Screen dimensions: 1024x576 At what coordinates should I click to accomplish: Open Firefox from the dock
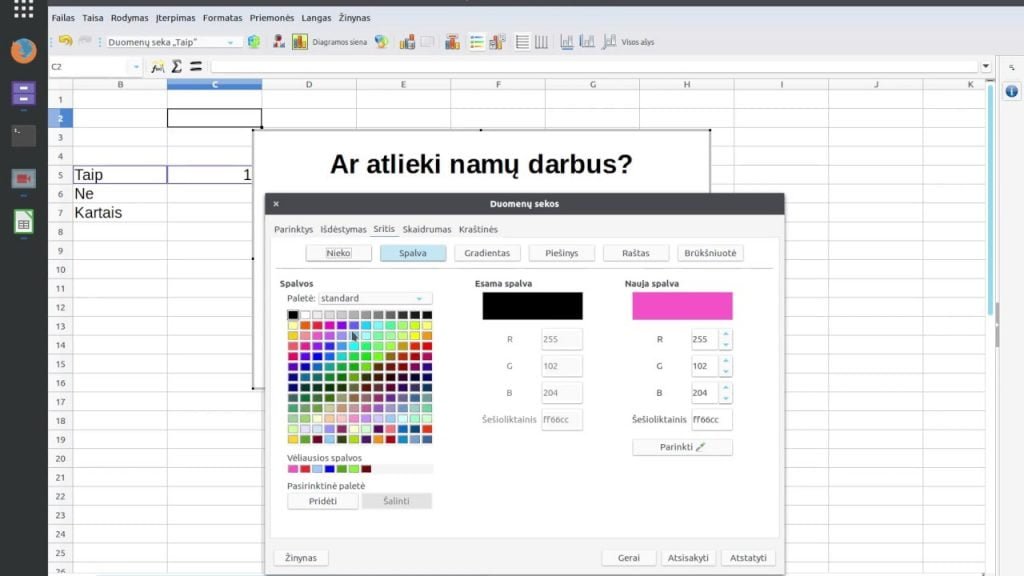point(24,50)
